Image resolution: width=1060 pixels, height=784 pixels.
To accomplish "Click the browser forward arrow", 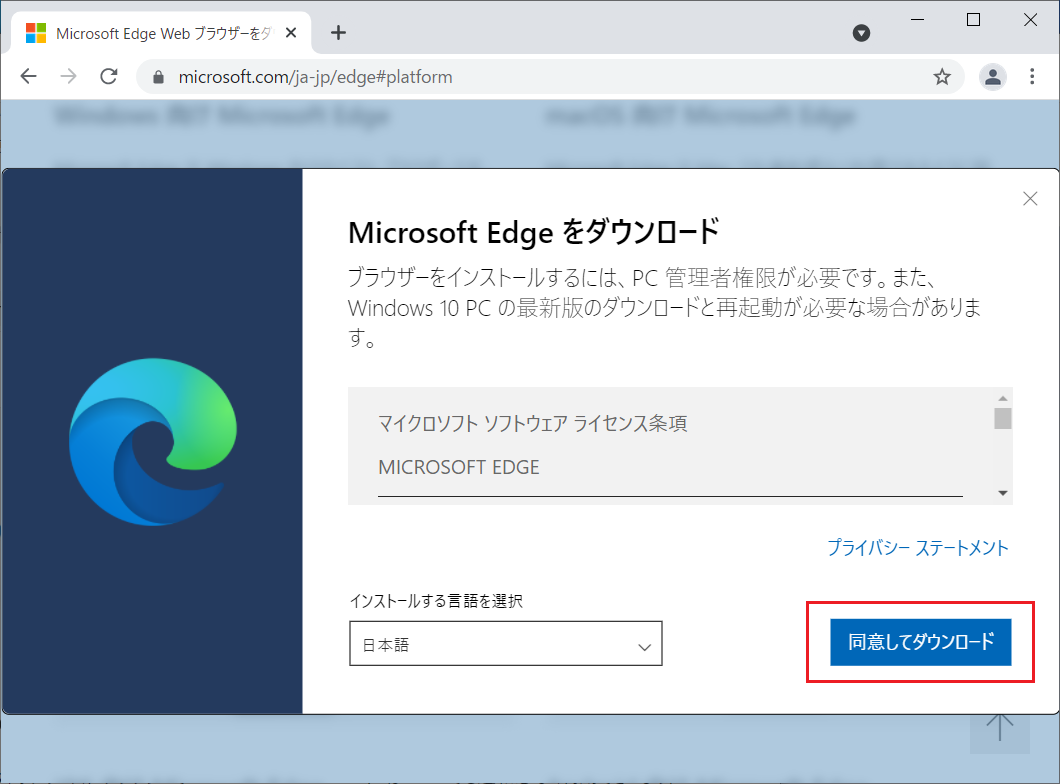I will (68, 76).
